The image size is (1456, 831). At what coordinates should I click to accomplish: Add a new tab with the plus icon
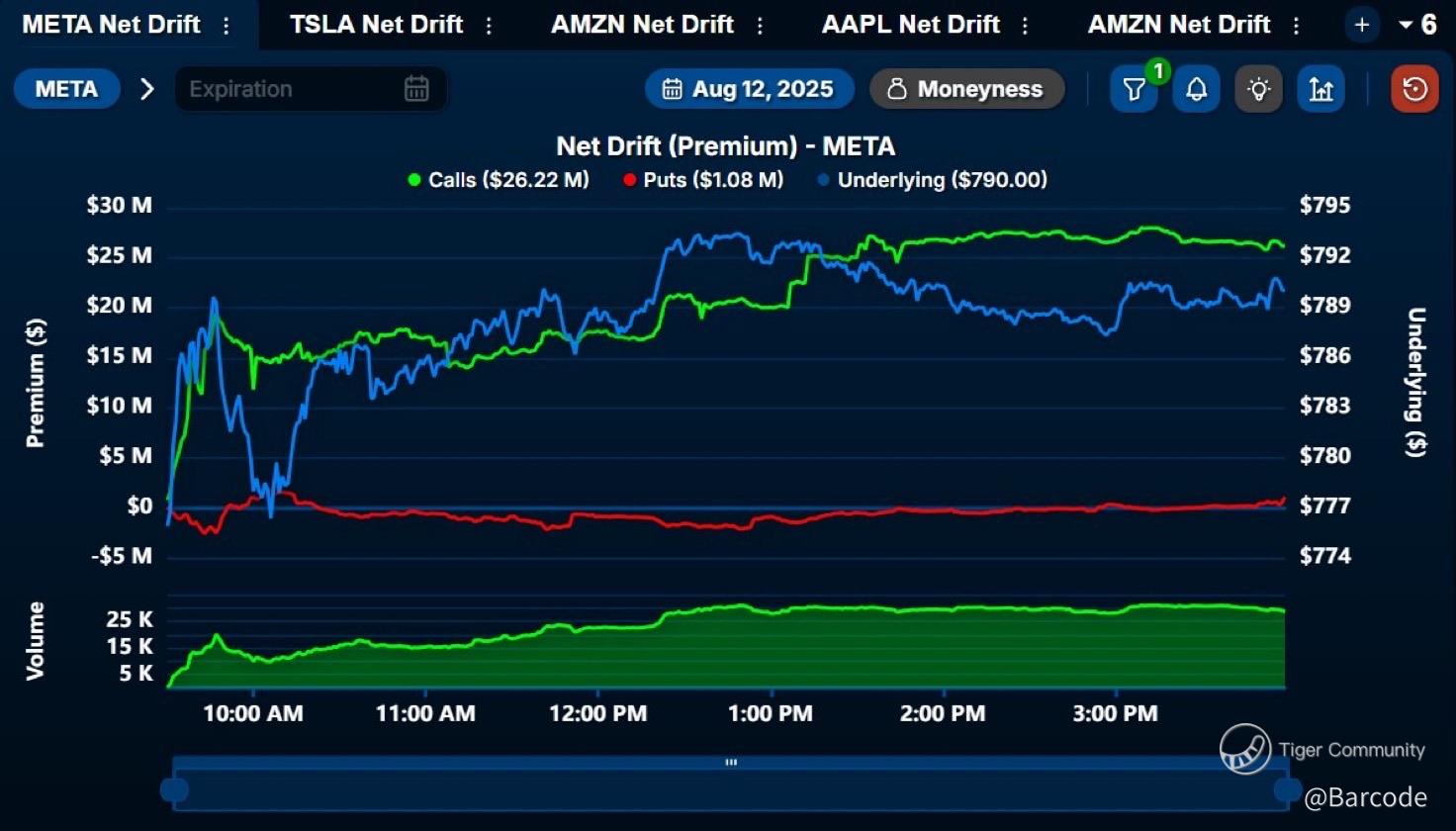tap(1362, 25)
